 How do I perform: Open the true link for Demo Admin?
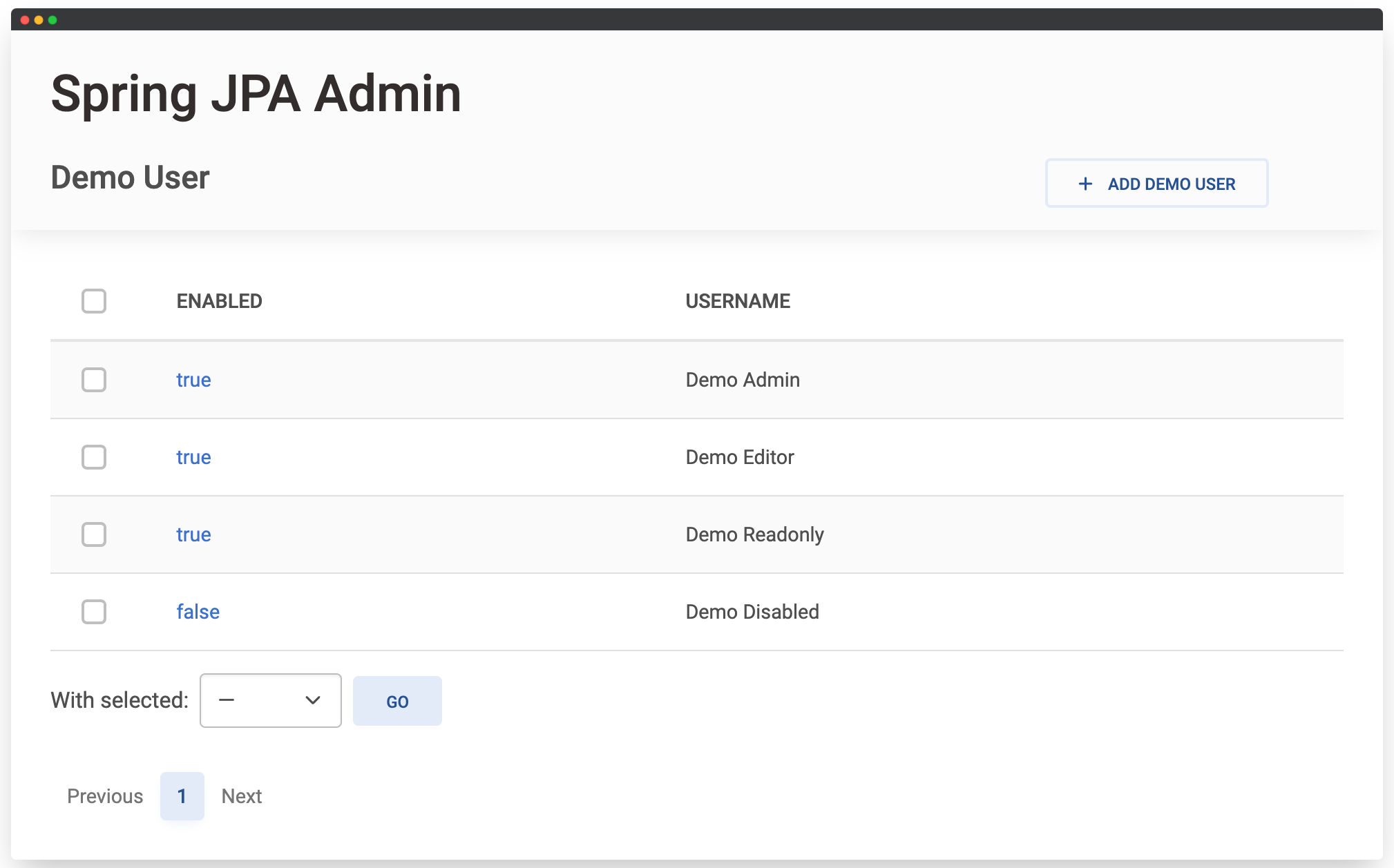[x=193, y=380]
